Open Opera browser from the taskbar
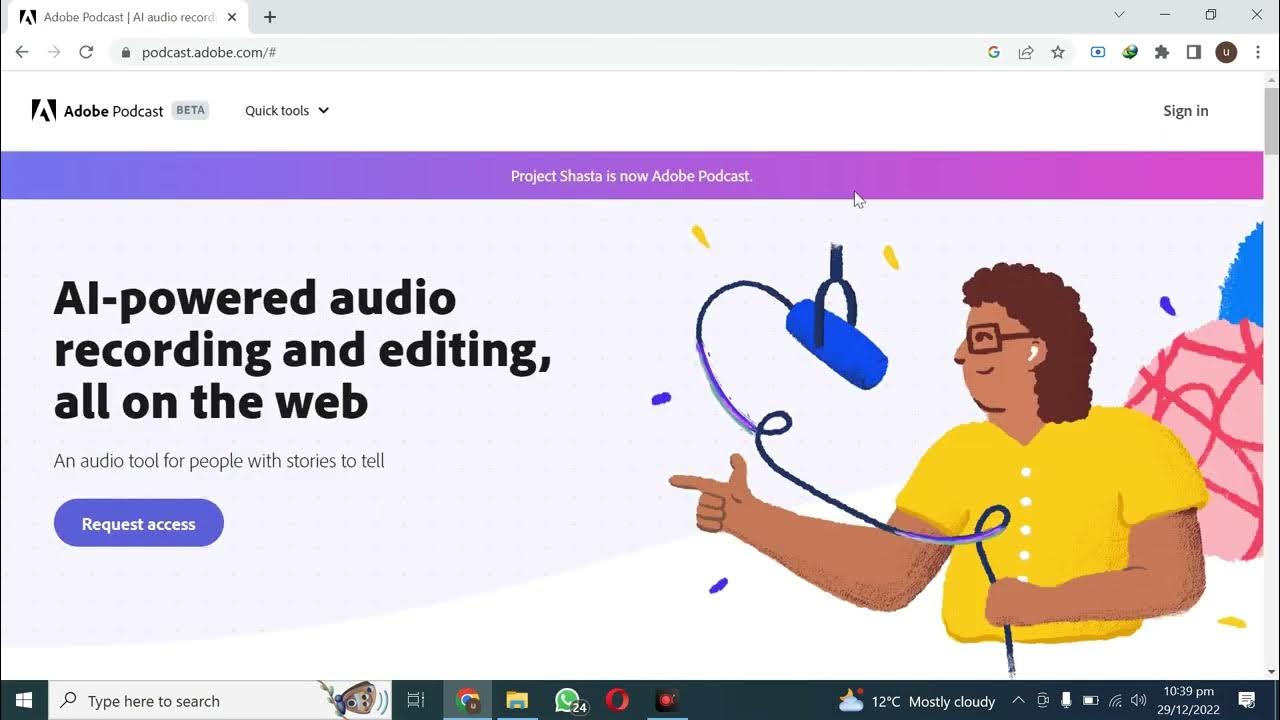1280x720 pixels. click(x=617, y=700)
